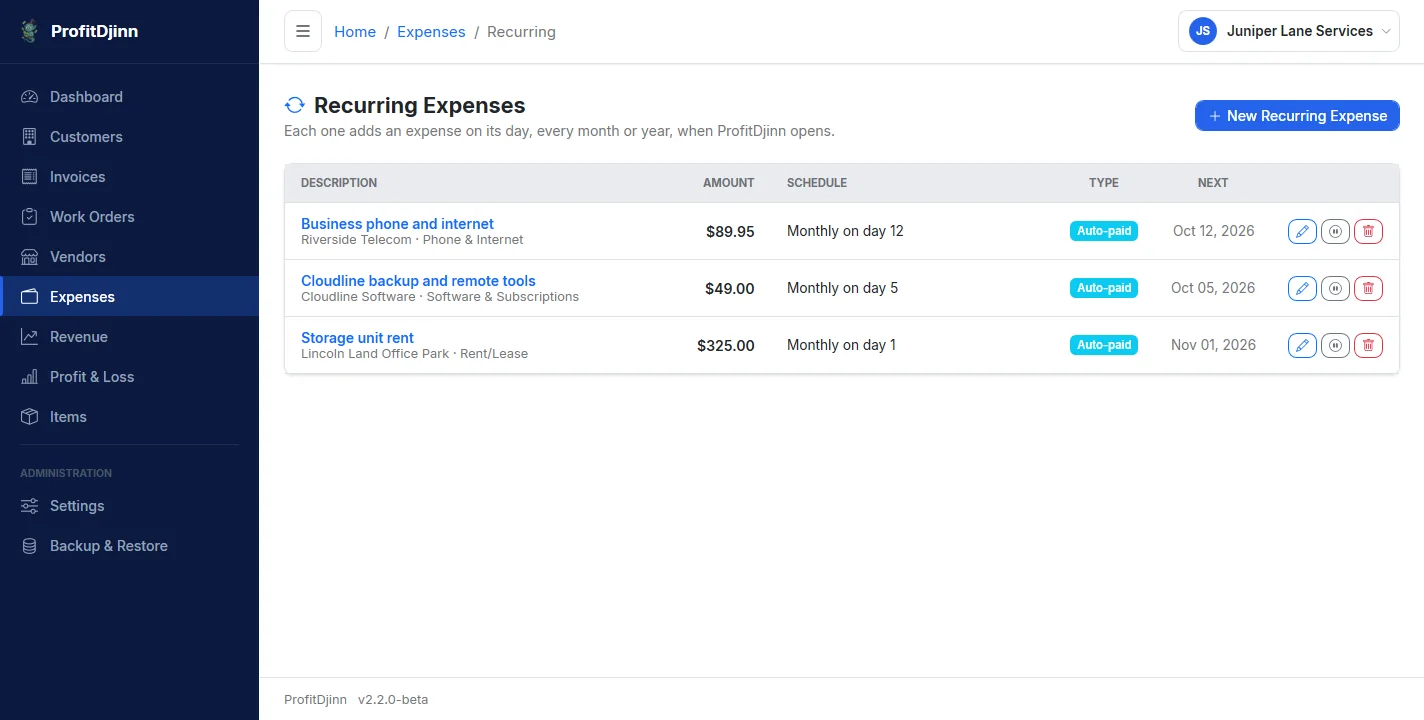Click the $89.95 amount cell
The width and height of the screenshot is (1424, 720).
pos(730,232)
